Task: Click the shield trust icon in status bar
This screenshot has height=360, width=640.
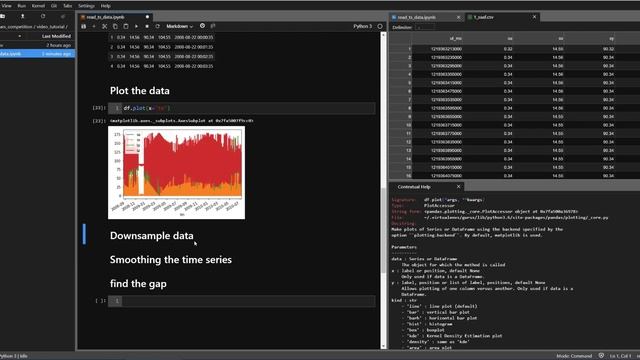Action: pyautogui.click(x=601, y=356)
